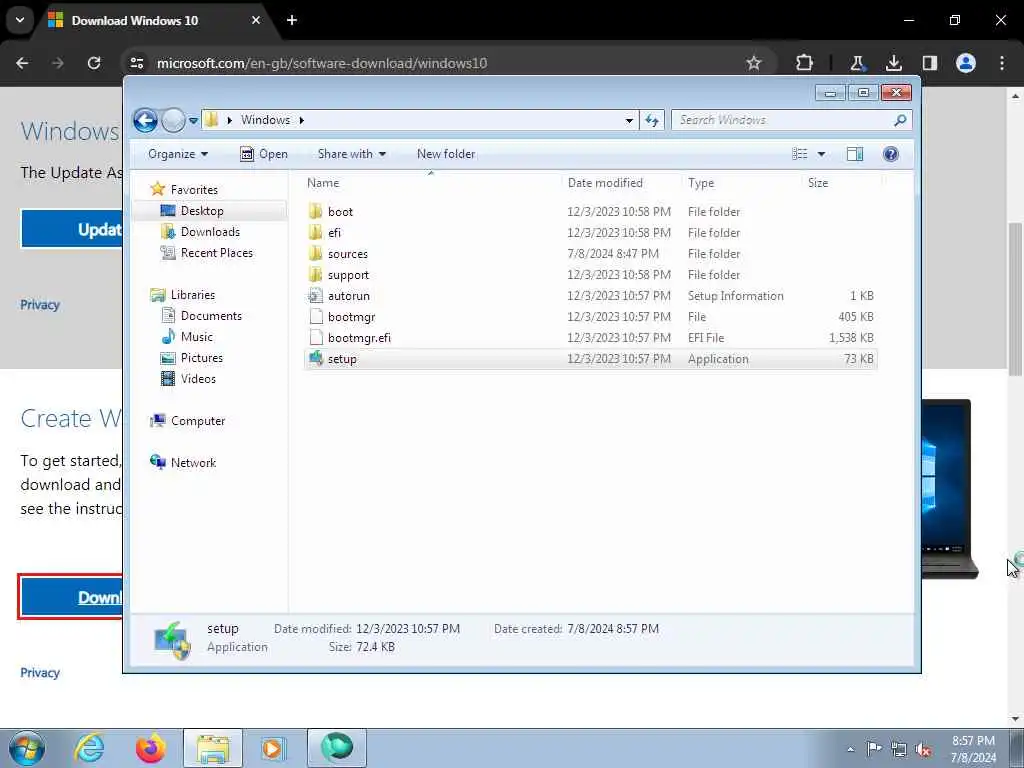Open the Organize menu
1024x768 pixels.
point(178,154)
